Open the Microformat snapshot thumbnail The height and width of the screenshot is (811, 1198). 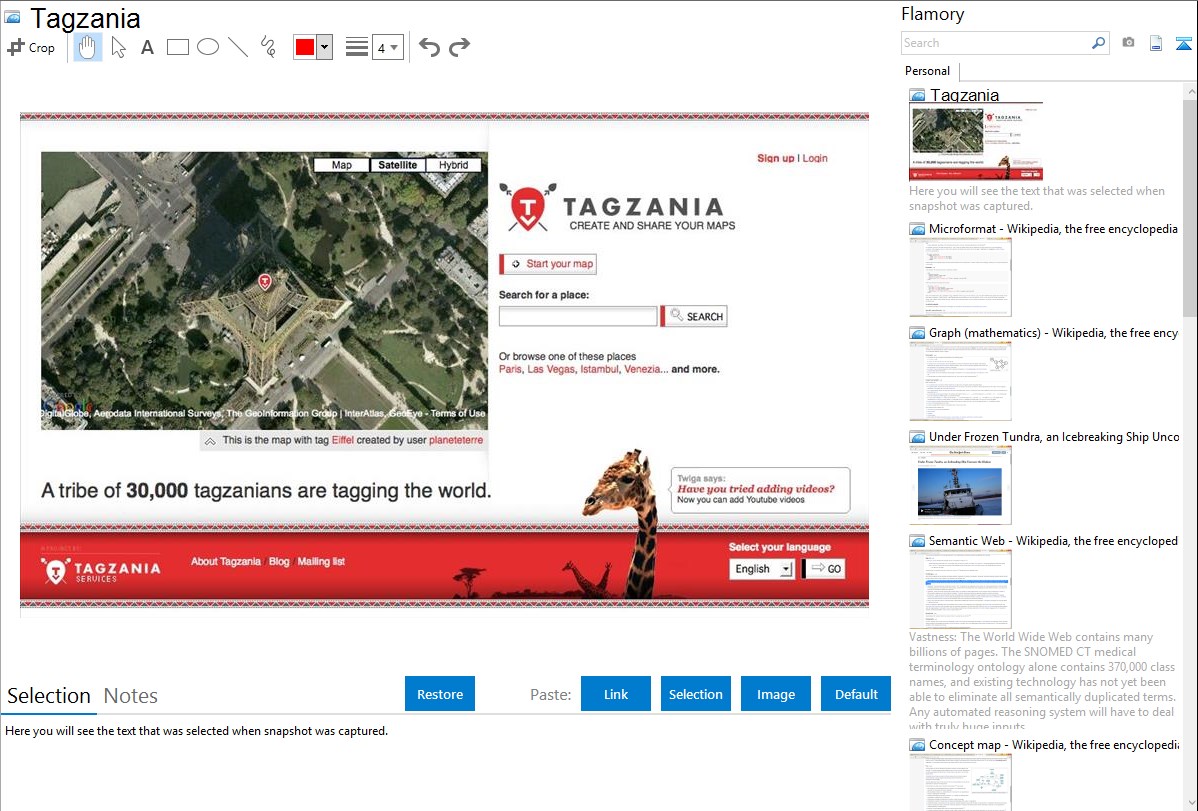(x=960, y=277)
